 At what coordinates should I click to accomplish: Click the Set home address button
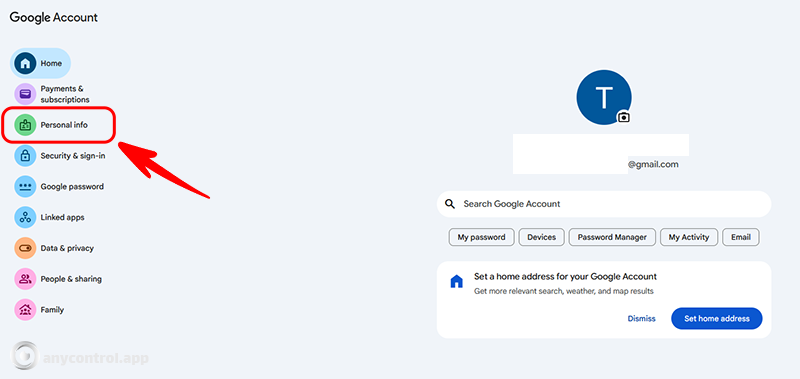click(717, 318)
